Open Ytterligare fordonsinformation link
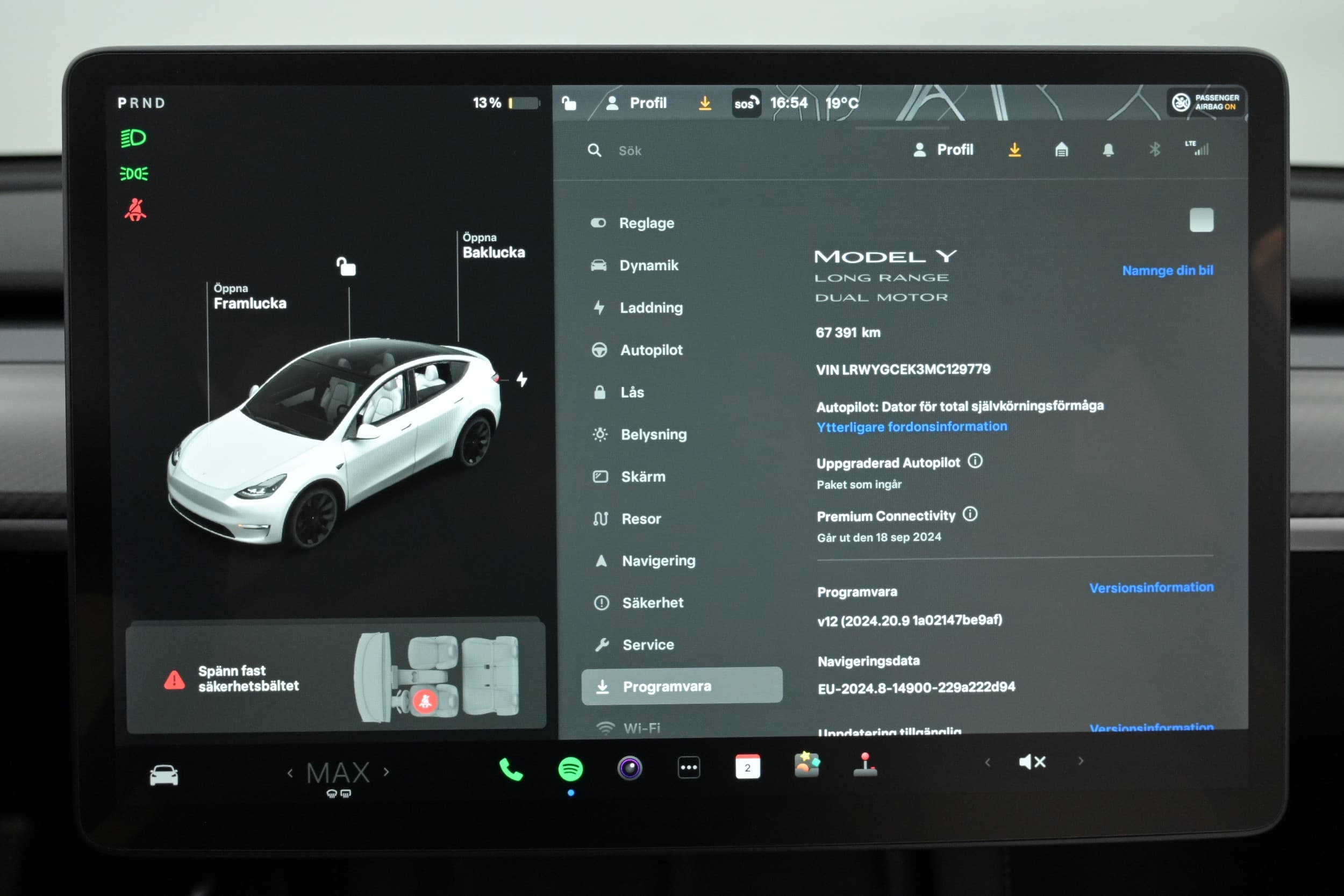1344x896 pixels. [912, 427]
